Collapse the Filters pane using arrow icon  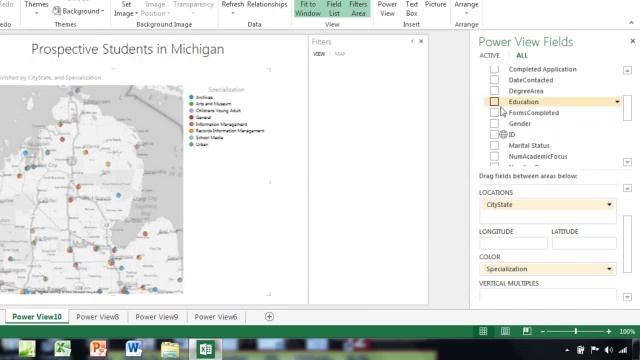(x=412, y=41)
